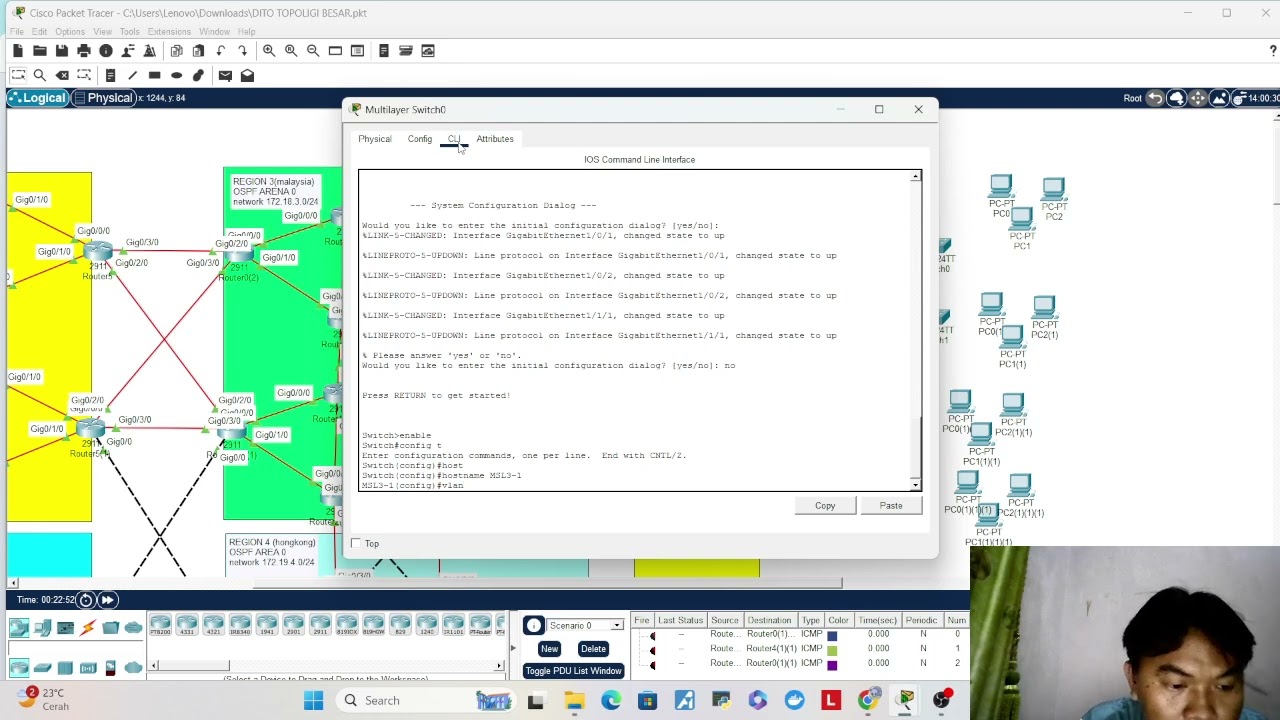
Task: Draw a rectangle tool icon
Action: (x=154, y=75)
